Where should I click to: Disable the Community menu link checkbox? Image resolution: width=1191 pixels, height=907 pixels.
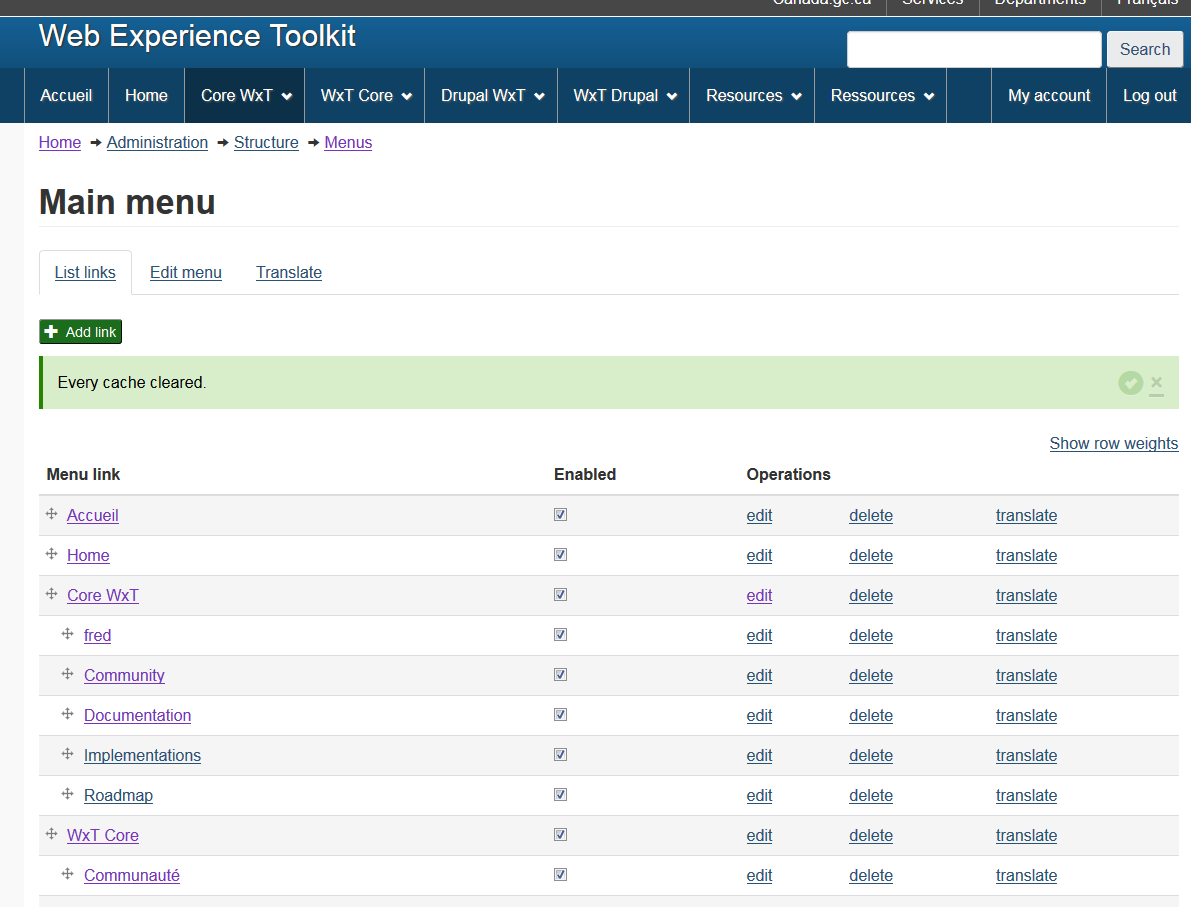(x=560, y=674)
